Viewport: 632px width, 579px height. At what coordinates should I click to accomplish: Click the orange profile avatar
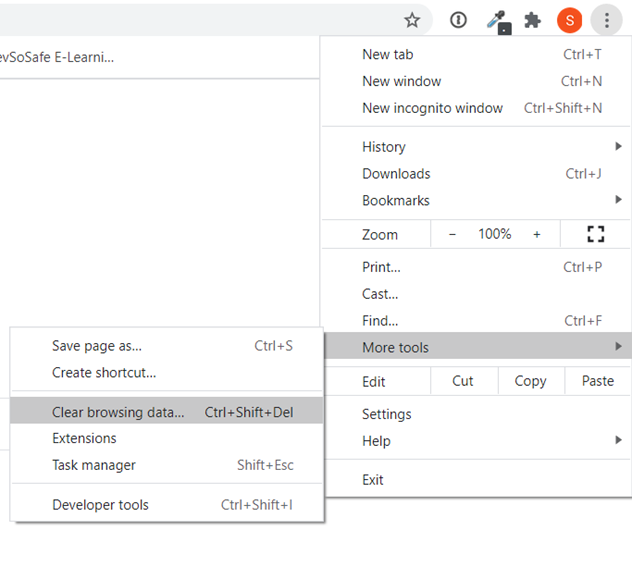pyautogui.click(x=569, y=20)
